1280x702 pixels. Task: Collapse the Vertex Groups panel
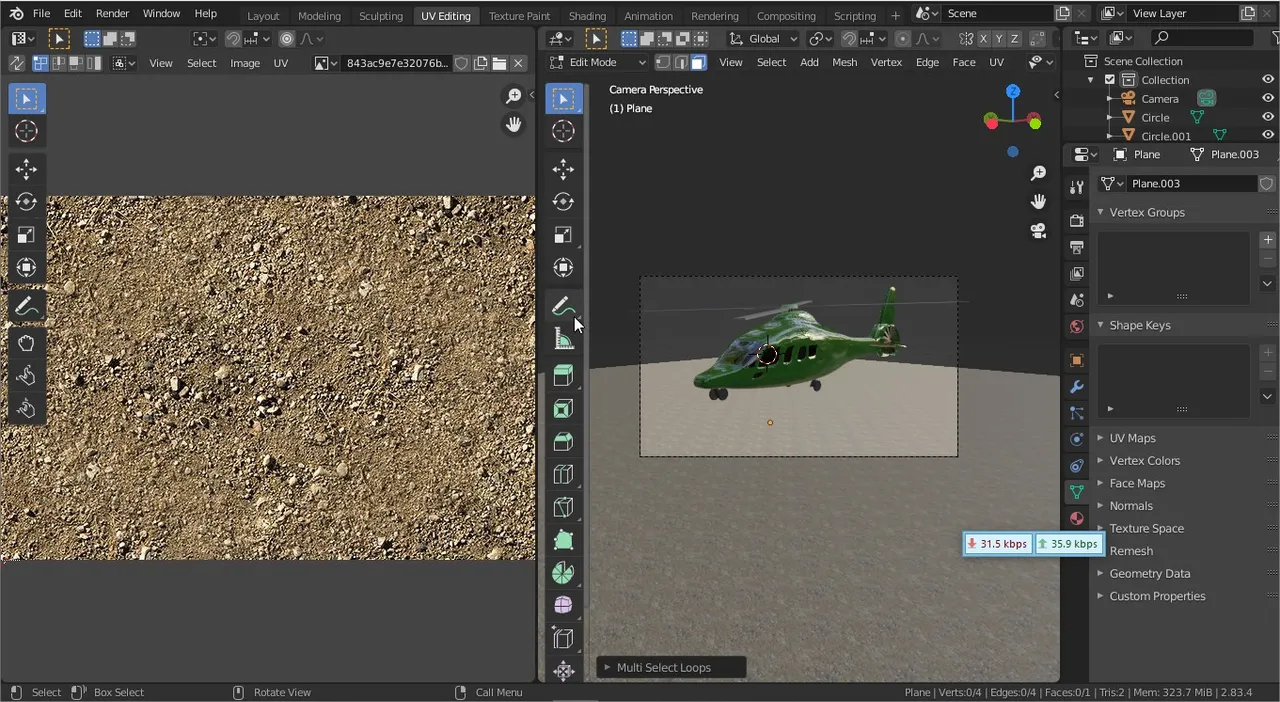(1101, 212)
